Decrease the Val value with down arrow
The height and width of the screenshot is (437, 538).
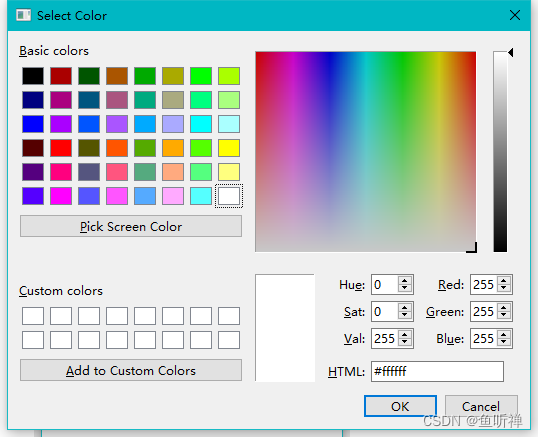coord(405,342)
